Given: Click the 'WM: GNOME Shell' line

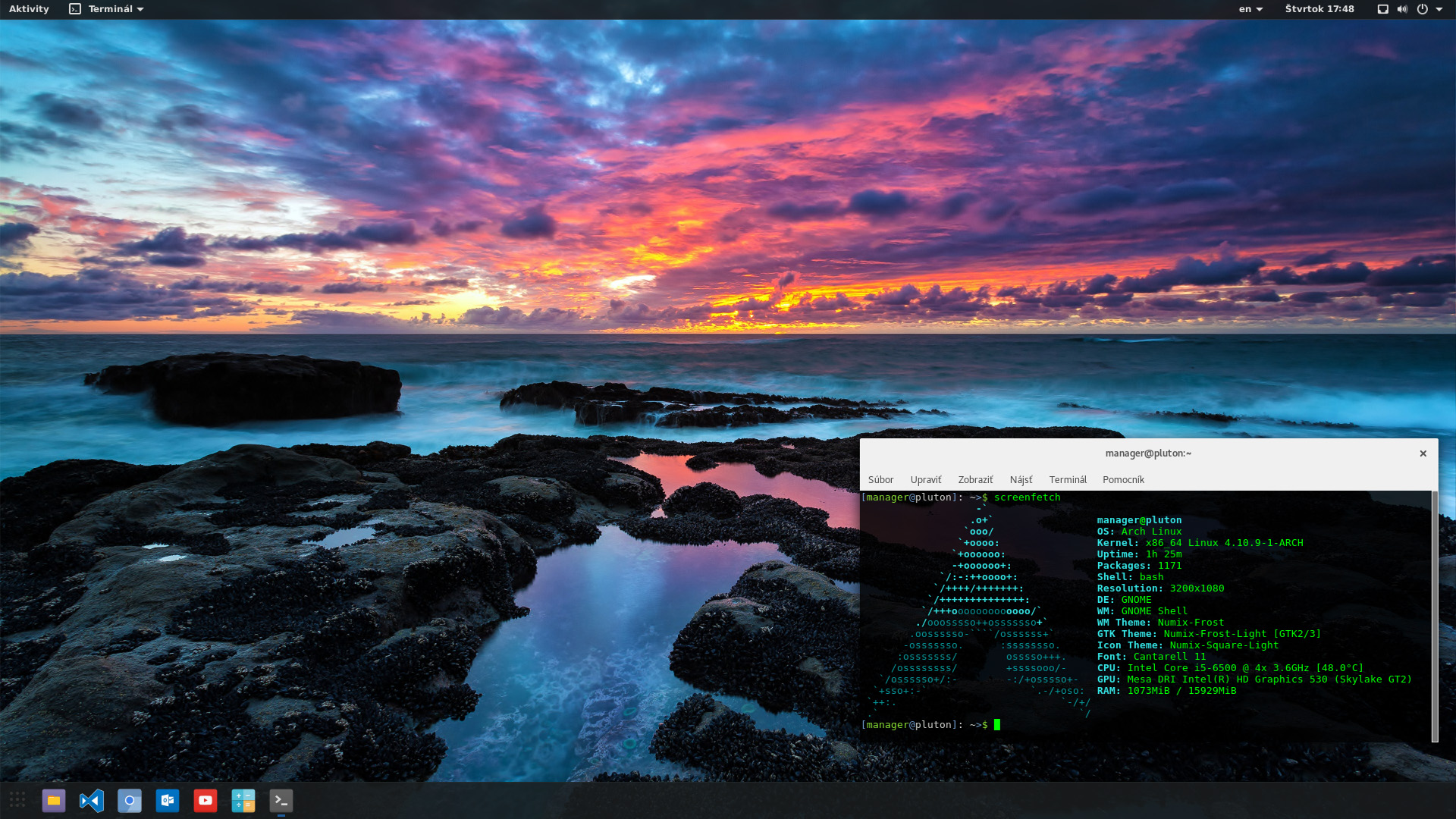Looking at the screenshot, I should (x=1142, y=611).
